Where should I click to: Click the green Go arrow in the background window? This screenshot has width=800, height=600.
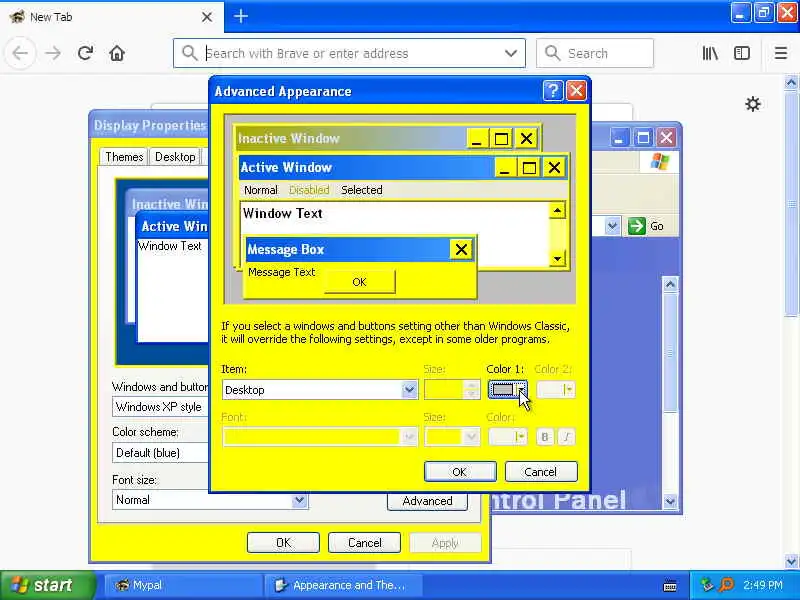[x=637, y=226]
